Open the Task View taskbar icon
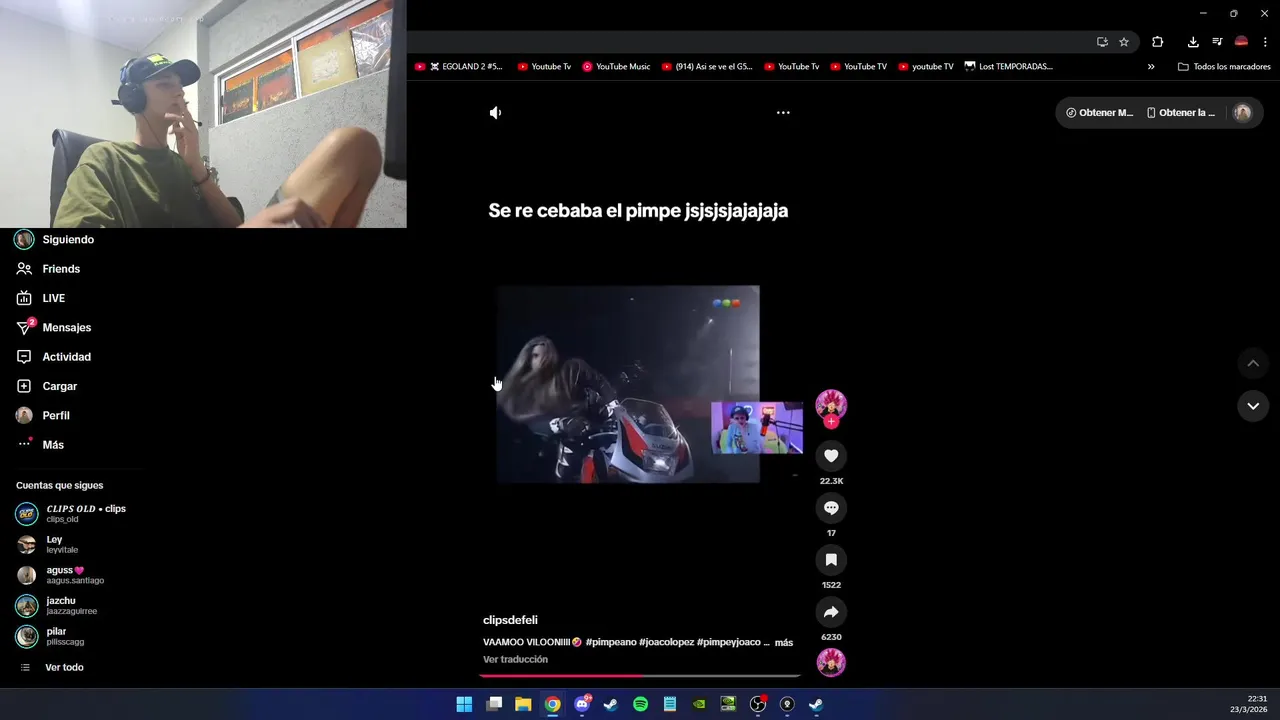 tap(494, 704)
